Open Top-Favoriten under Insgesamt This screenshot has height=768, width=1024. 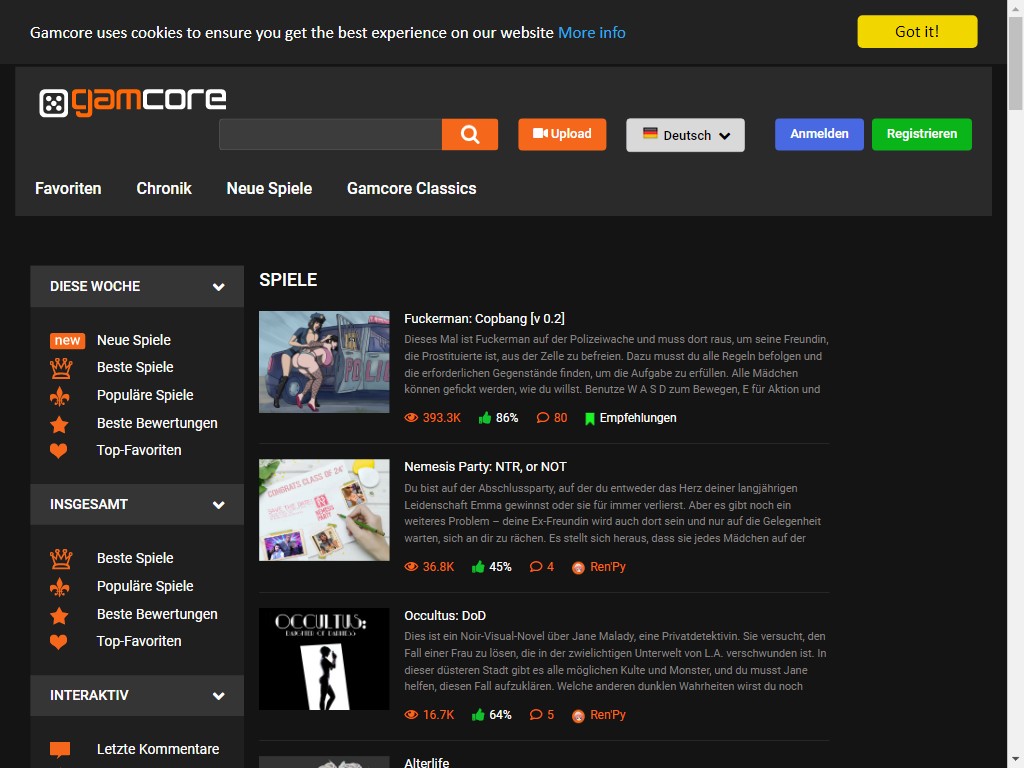(x=139, y=642)
